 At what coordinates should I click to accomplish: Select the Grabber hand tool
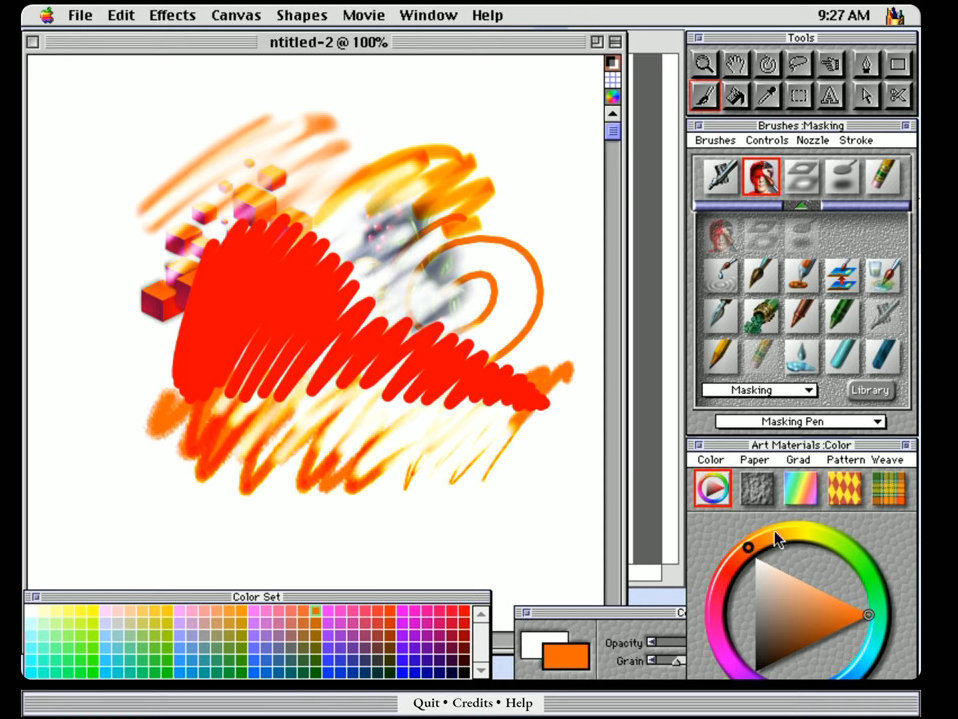click(736, 64)
